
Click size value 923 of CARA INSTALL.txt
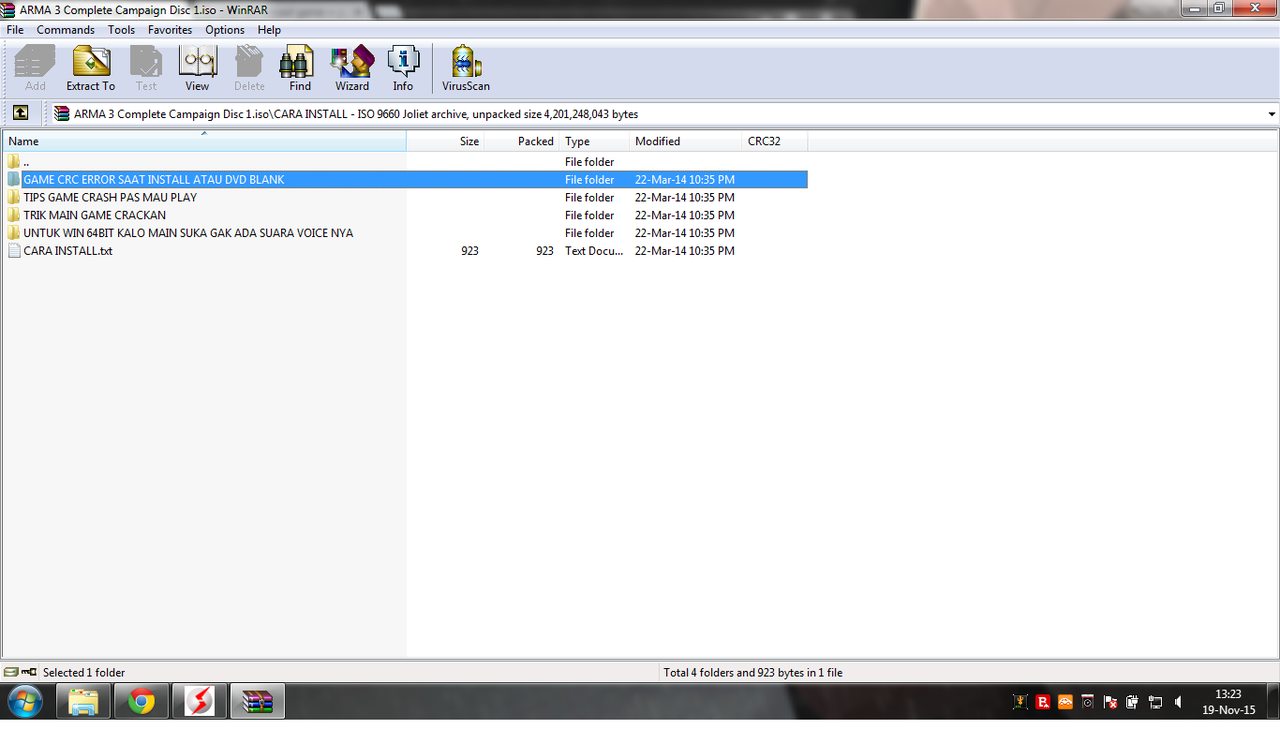470,251
